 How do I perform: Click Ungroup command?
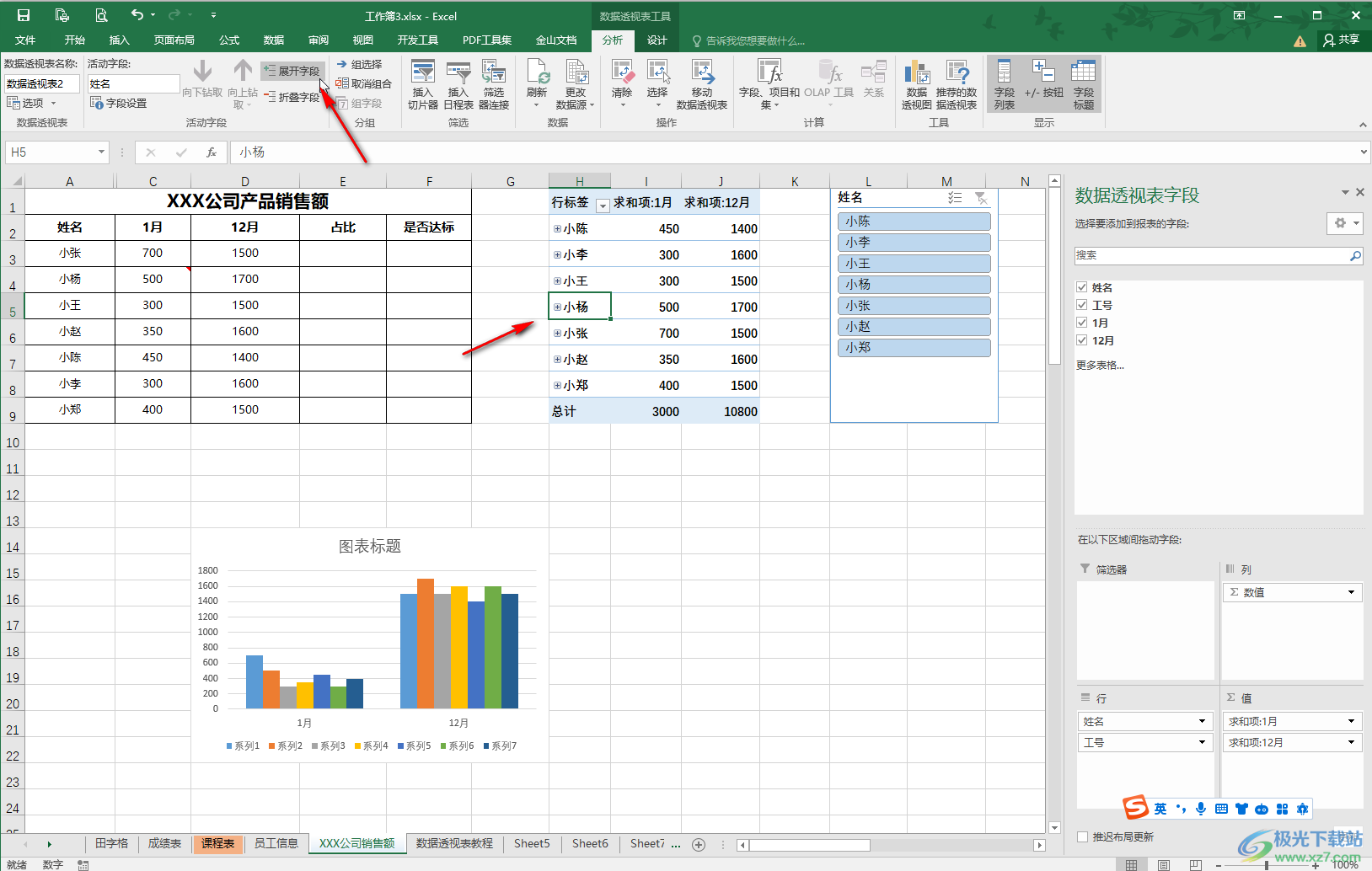click(363, 83)
